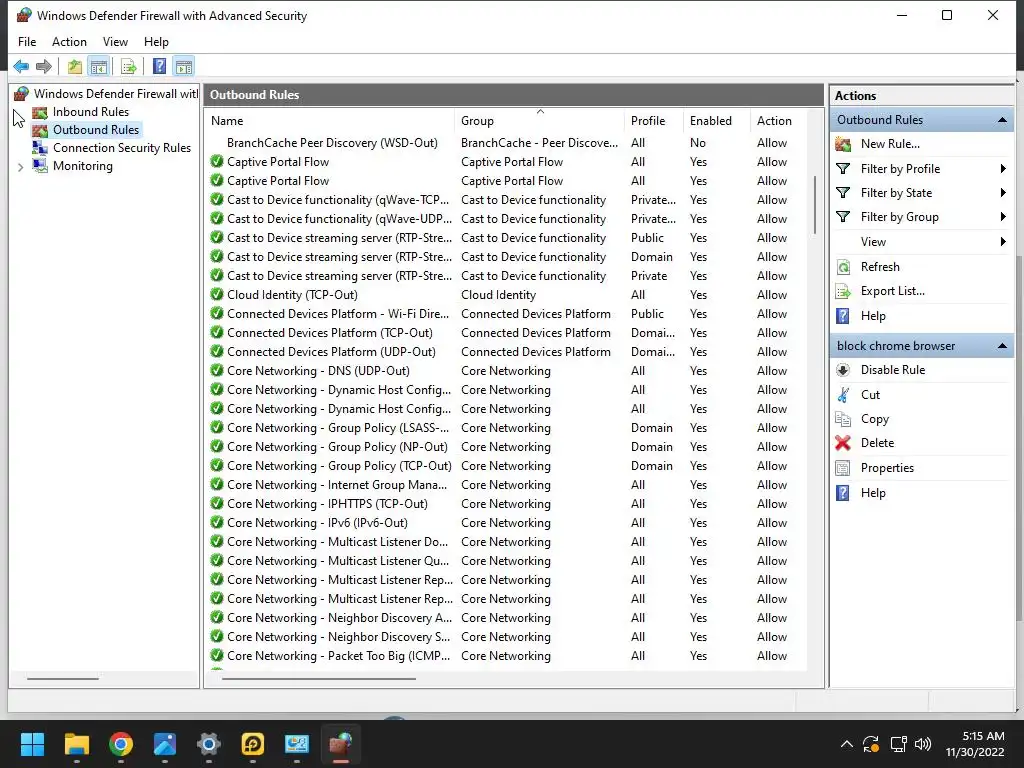Screen dimensions: 1024x768
Task: Click Disable Rule action
Action: point(892,370)
